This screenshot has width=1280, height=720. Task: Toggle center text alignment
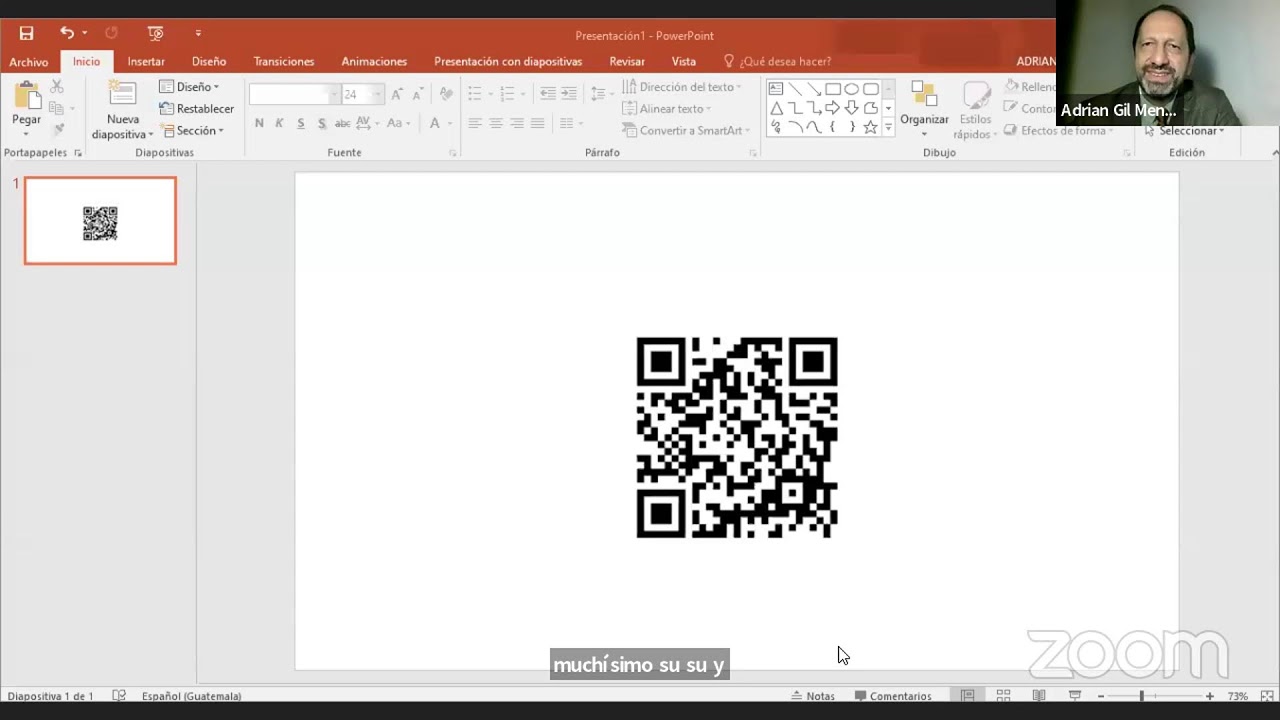[496, 123]
